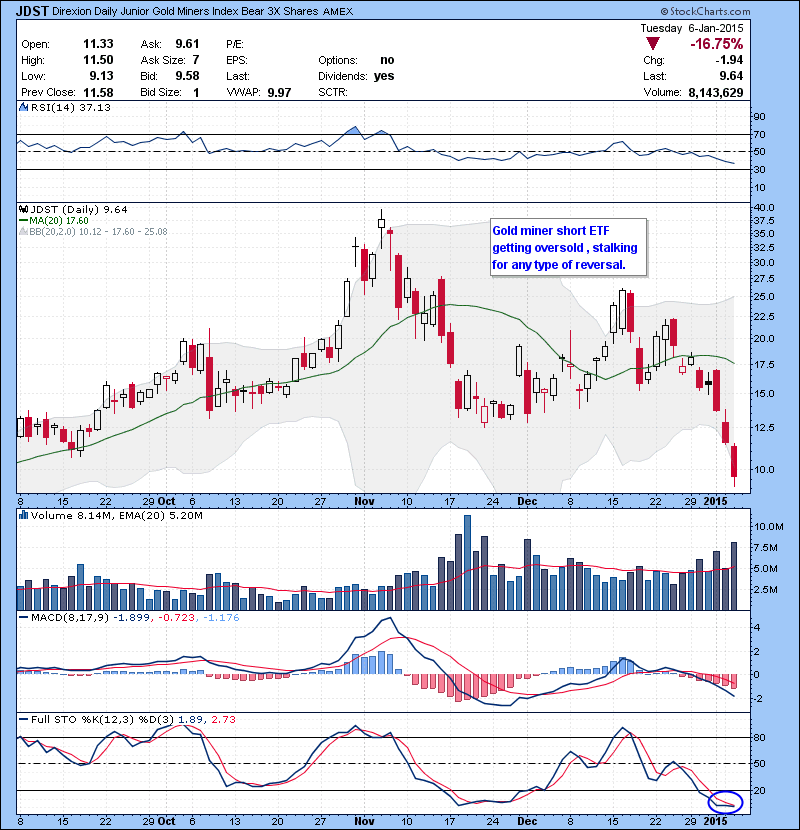800x830 pixels.
Task: Click the green MA(20) legend line
Action: pyautogui.click(x=23, y=221)
